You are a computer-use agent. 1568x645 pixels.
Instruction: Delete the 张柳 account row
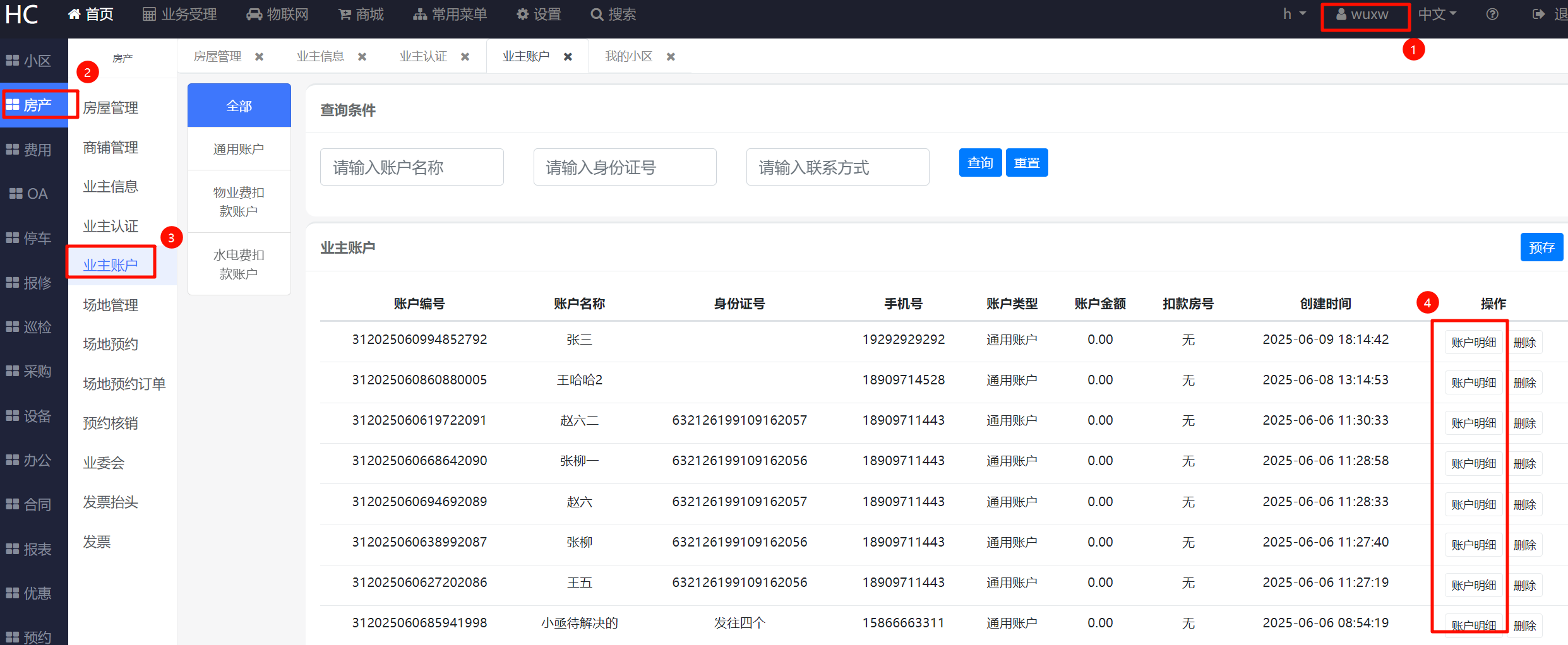tap(1524, 545)
